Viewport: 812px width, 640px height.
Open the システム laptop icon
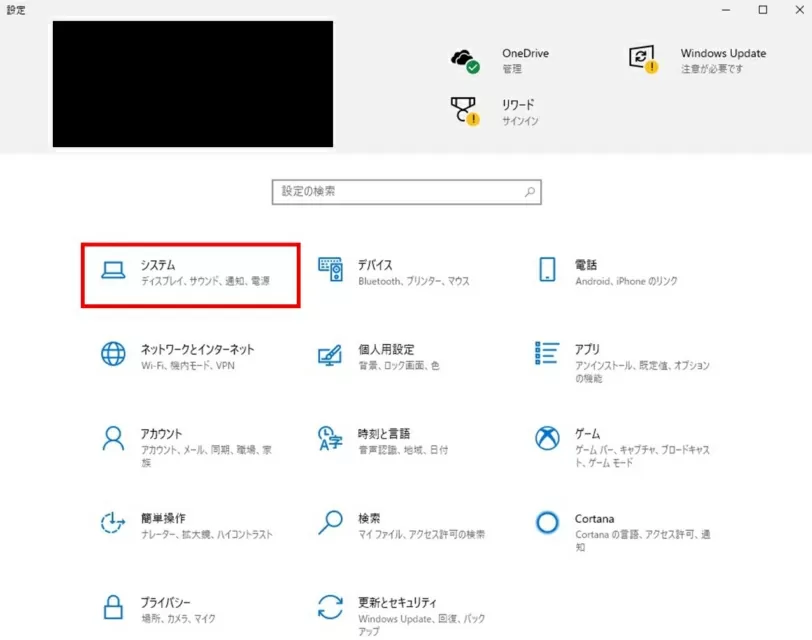pos(113,270)
